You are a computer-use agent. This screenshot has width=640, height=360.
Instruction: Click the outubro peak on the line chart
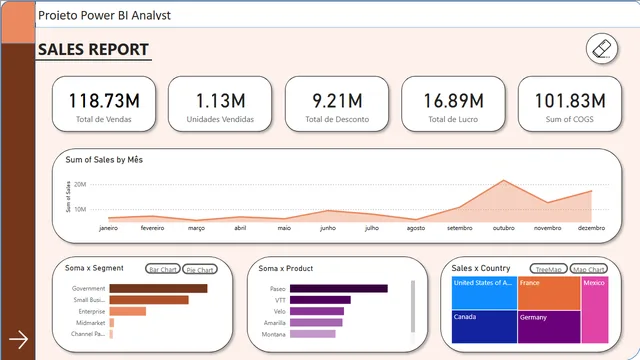point(504,180)
